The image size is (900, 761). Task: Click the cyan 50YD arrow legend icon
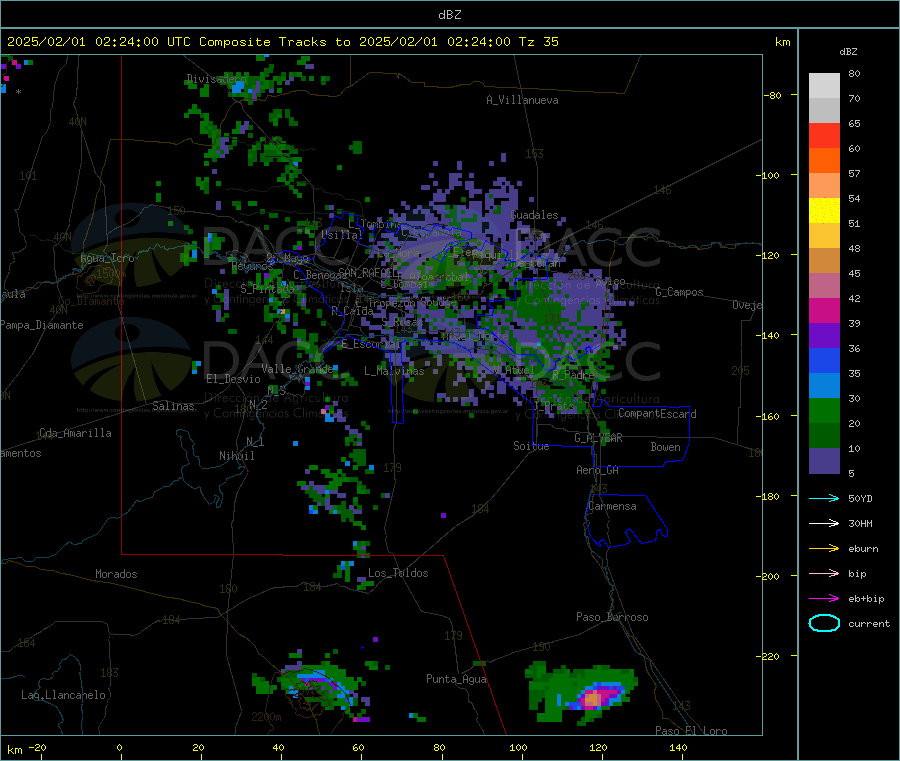tap(824, 498)
